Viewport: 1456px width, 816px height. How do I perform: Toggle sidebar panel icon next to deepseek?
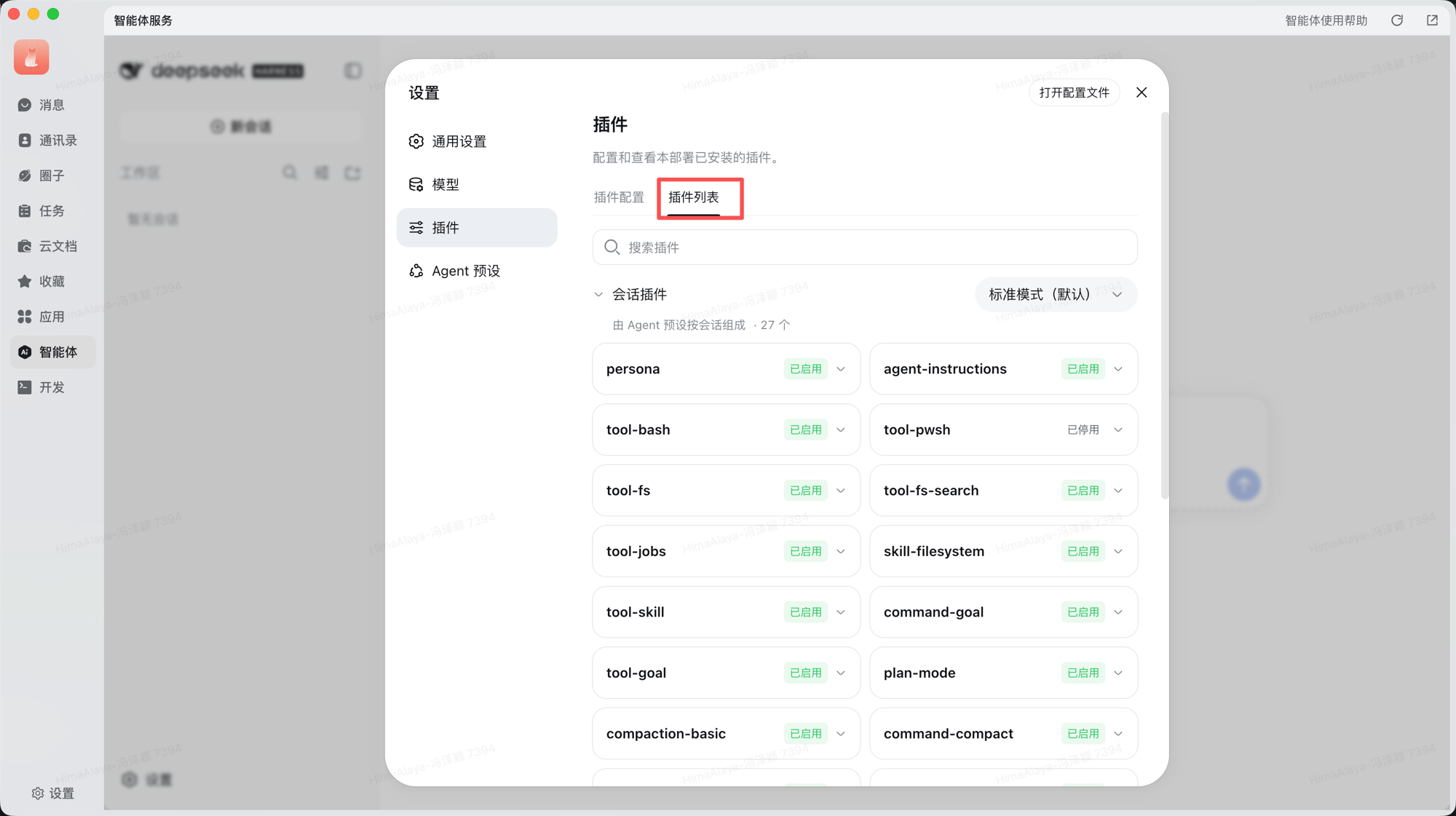pyautogui.click(x=353, y=71)
